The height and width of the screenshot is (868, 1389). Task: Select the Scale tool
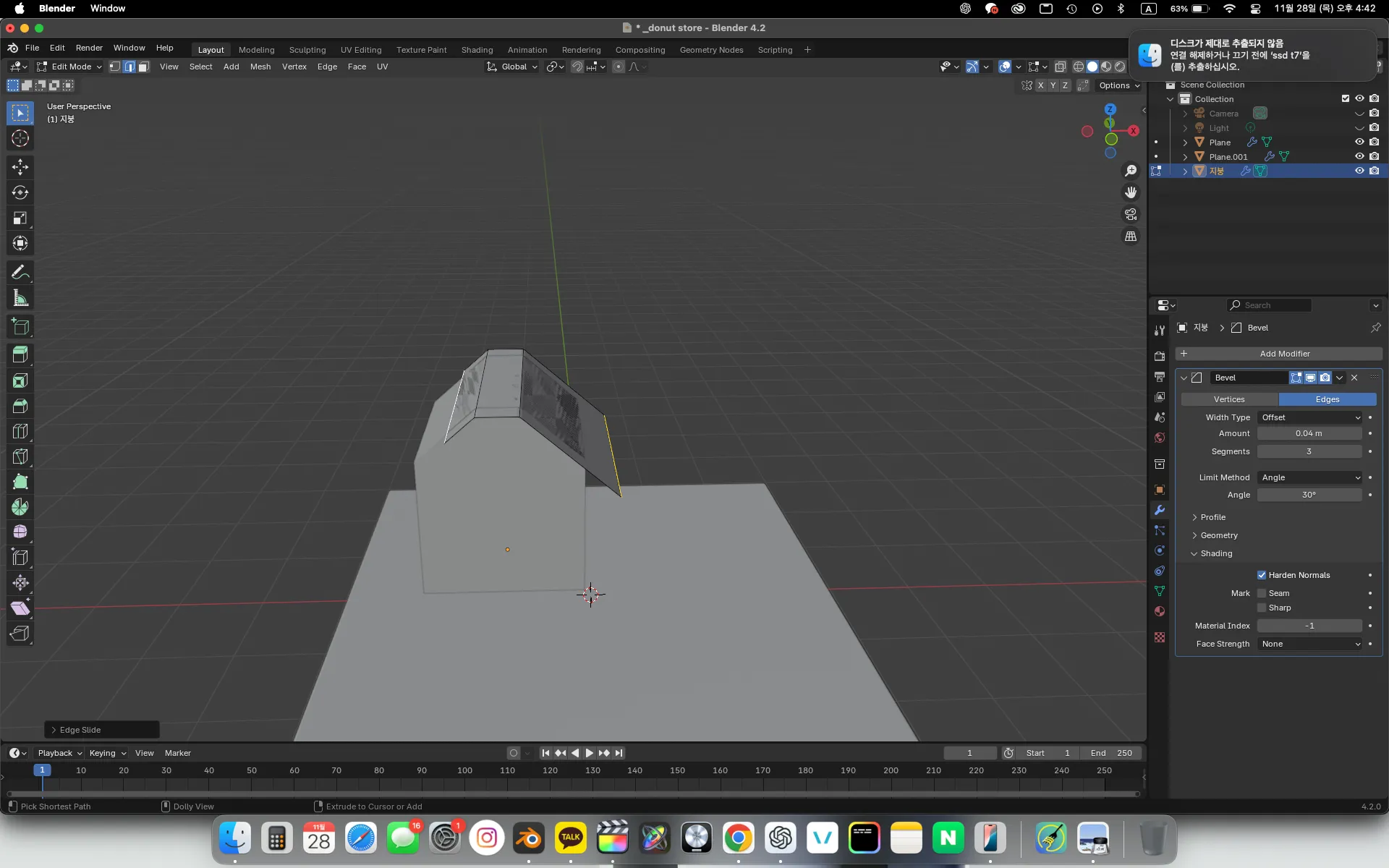tap(20, 218)
